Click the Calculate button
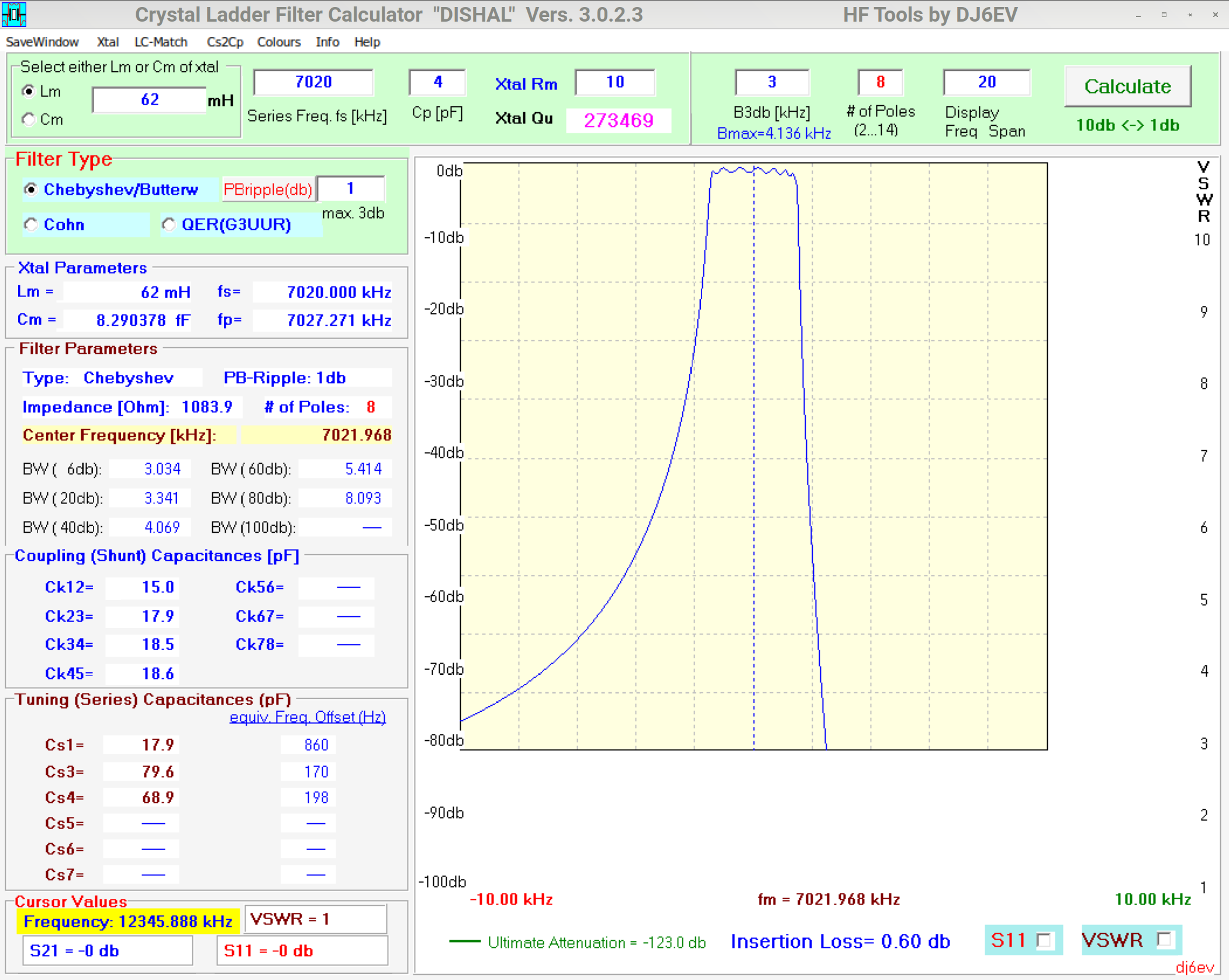Image resolution: width=1229 pixels, height=980 pixels. click(x=1127, y=86)
